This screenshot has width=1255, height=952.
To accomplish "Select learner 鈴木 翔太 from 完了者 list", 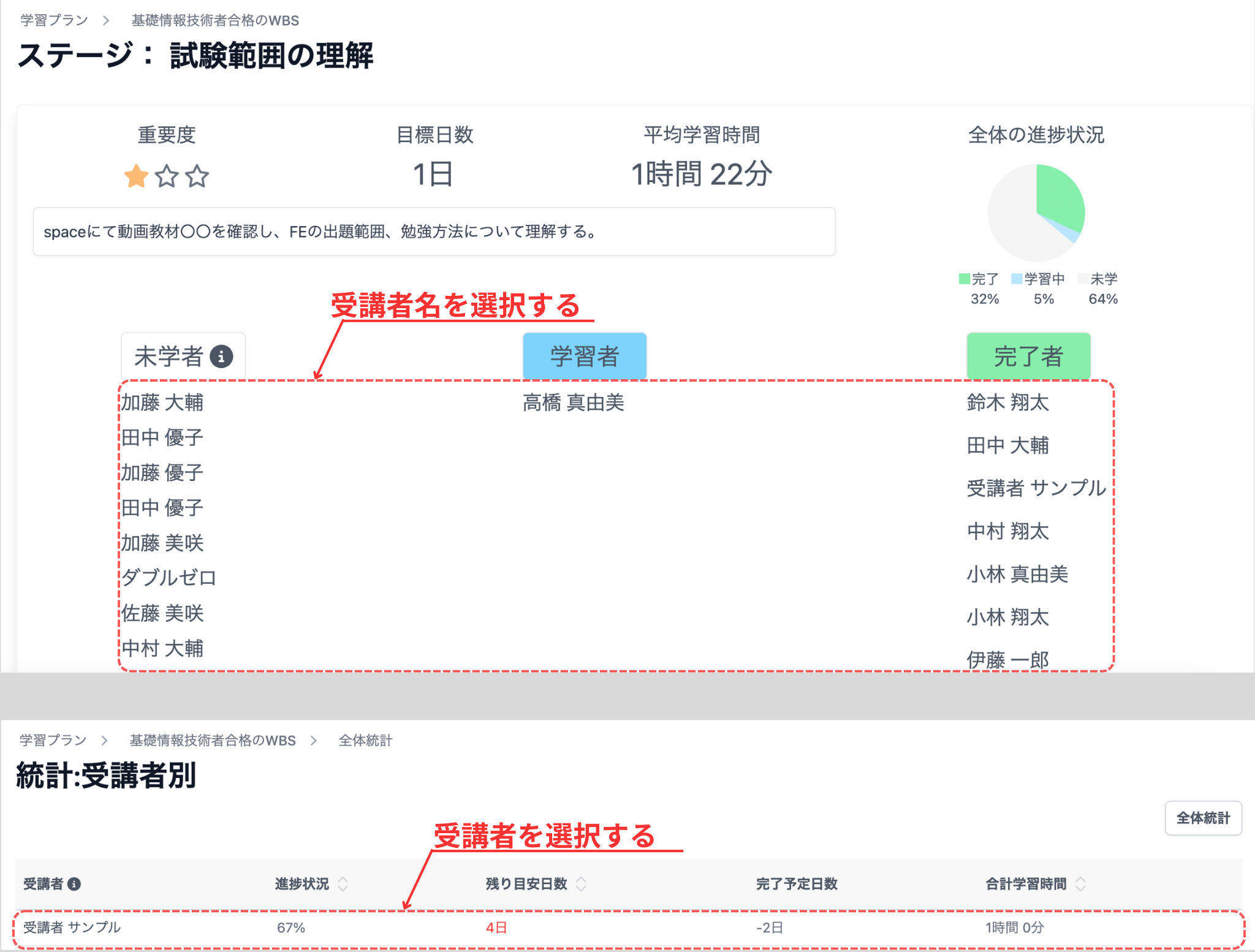I will coord(1007,403).
